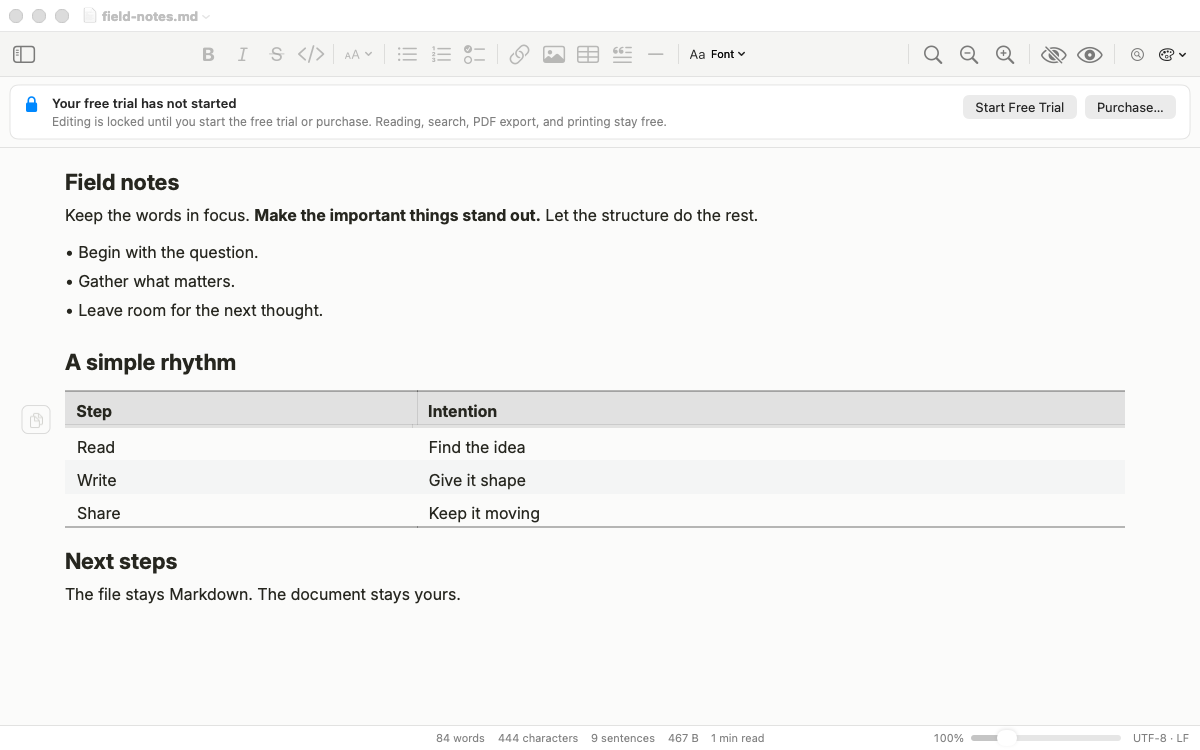The width and height of the screenshot is (1200, 750).
Task: Click the Field notes heading
Action: point(122,182)
